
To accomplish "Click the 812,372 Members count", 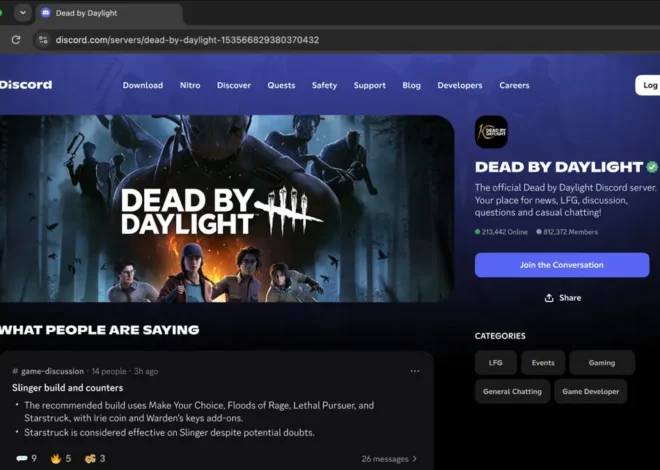I will [x=567, y=232].
